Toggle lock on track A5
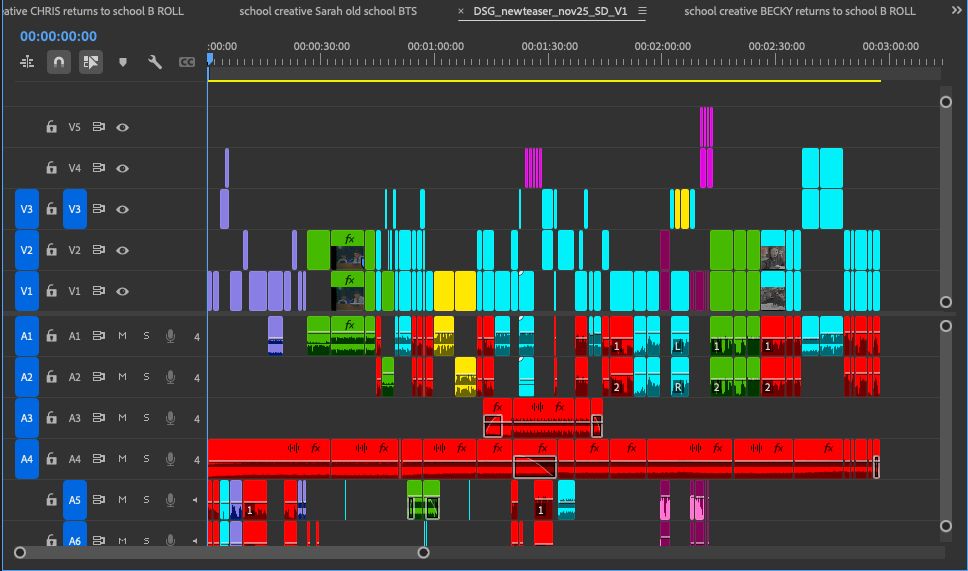968x571 pixels. point(51,499)
